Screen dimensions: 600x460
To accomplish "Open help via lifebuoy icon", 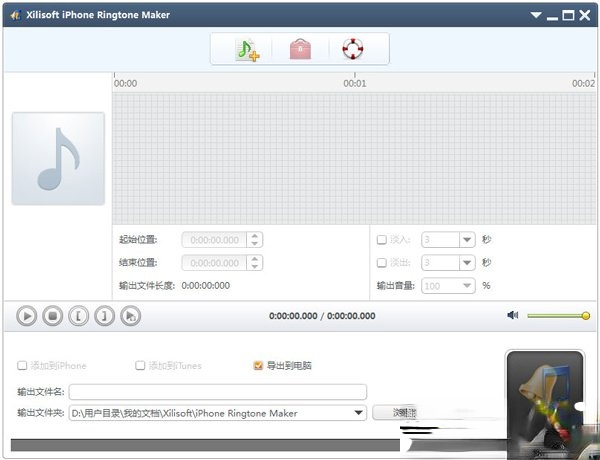I will point(352,49).
